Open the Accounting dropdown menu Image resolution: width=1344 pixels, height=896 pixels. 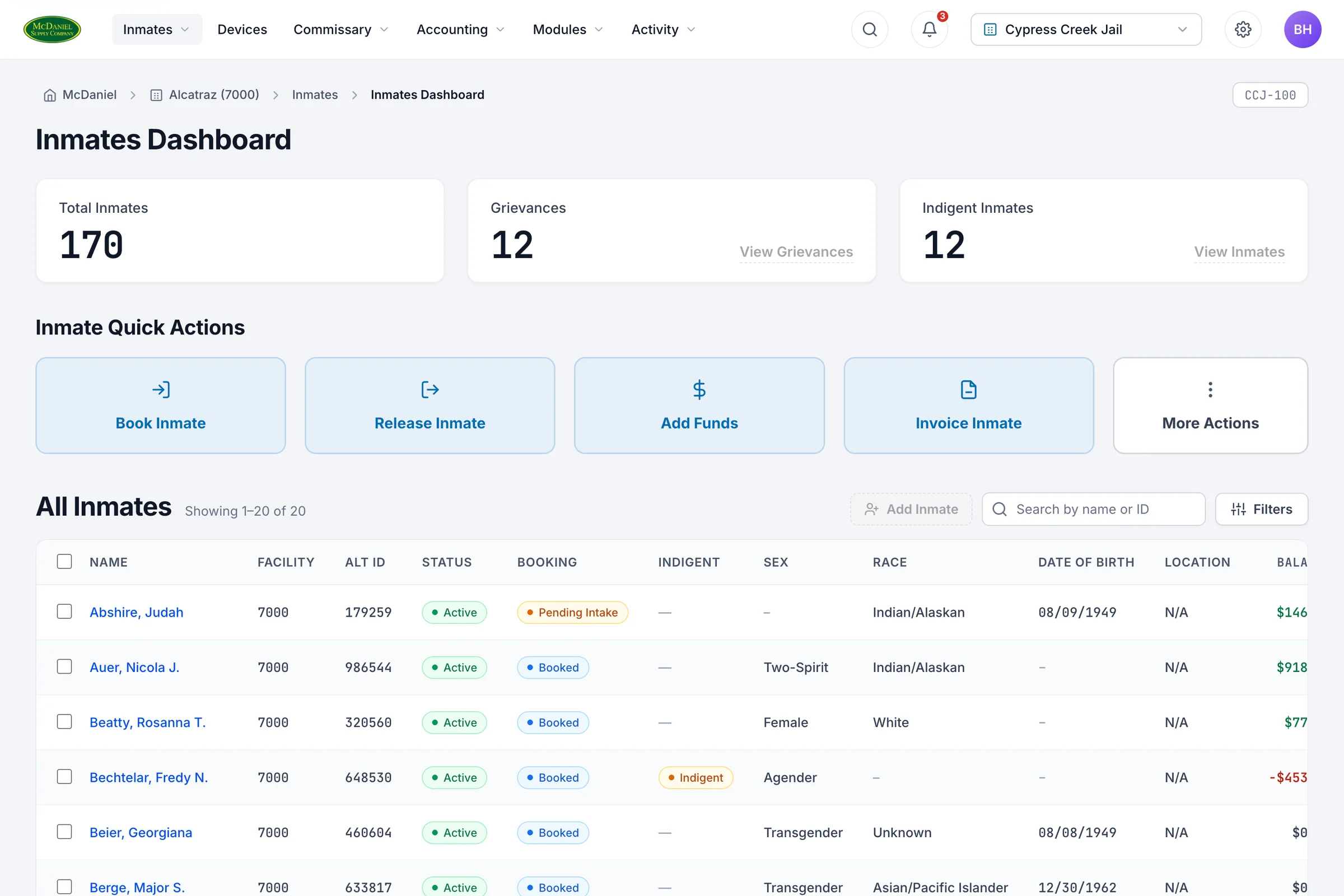click(x=460, y=29)
